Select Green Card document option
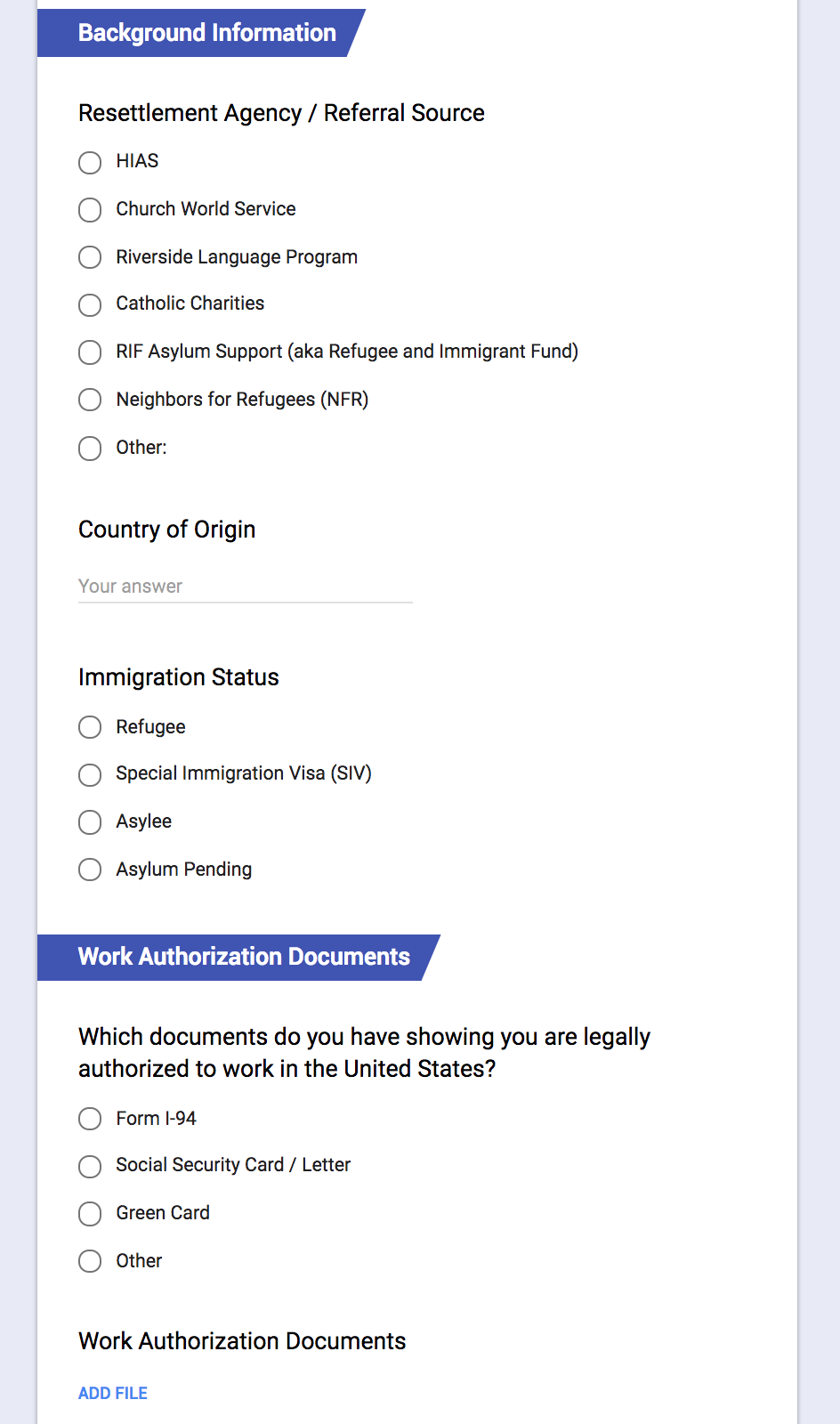The width and height of the screenshot is (840, 1424). (90, 1214)
